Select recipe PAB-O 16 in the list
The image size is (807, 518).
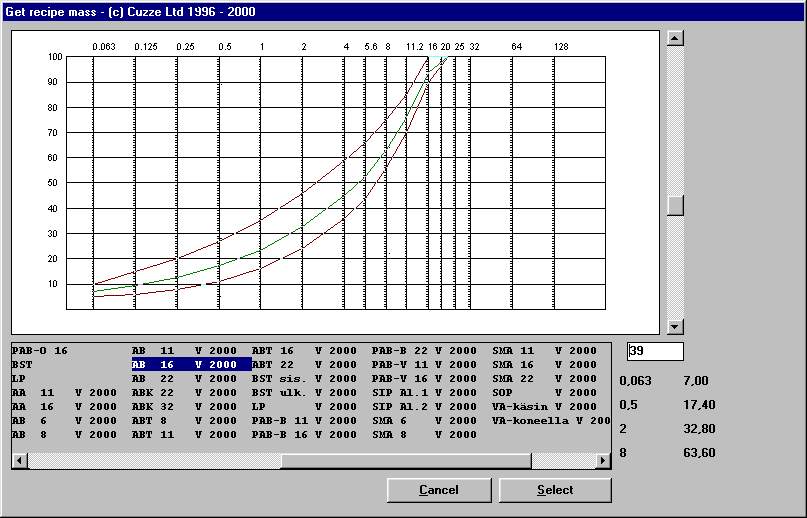click(x=40, y=351)
